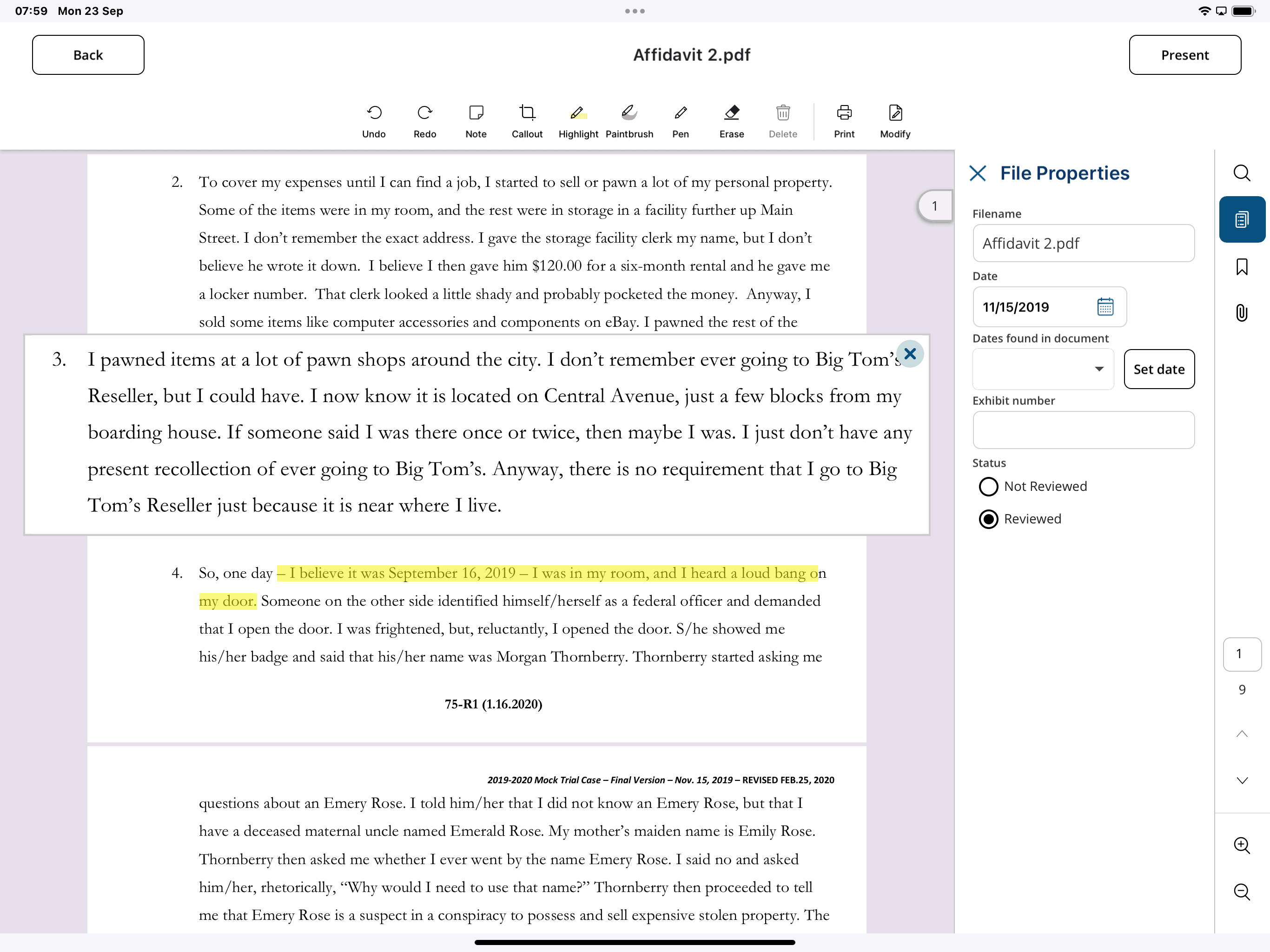The image size is (1270, 952).
Task: Go to previous page arrow
Action: point(1242,734)
